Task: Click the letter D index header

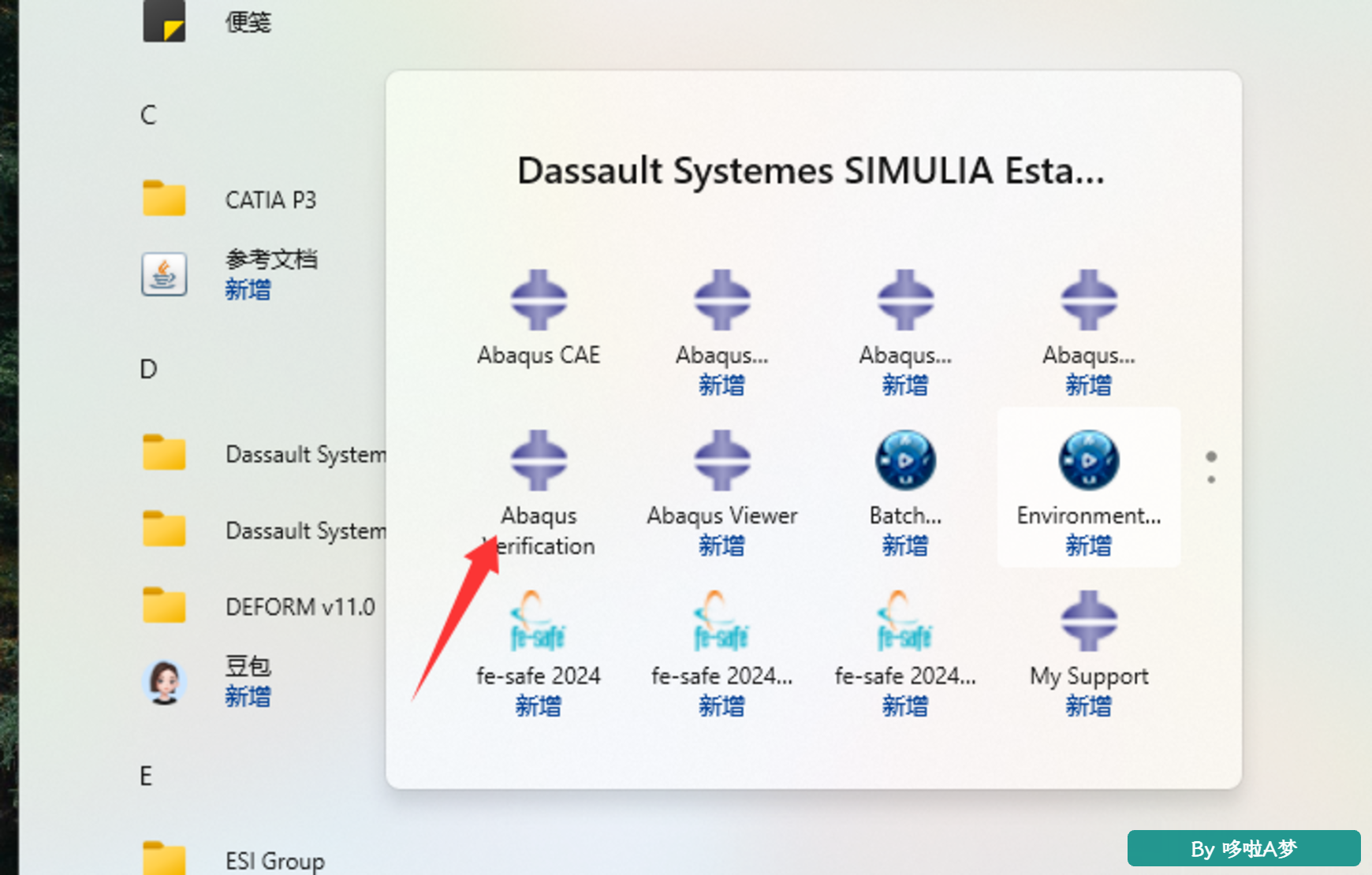Action: click(x=148, y=369)
